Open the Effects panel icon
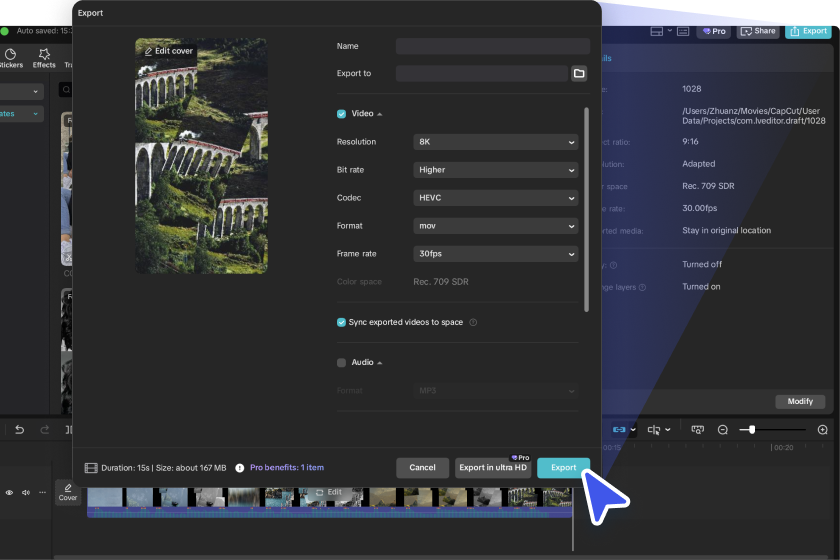Image resolution: width=840 pixels, height=560 pixels. click(x=44, y=58)
